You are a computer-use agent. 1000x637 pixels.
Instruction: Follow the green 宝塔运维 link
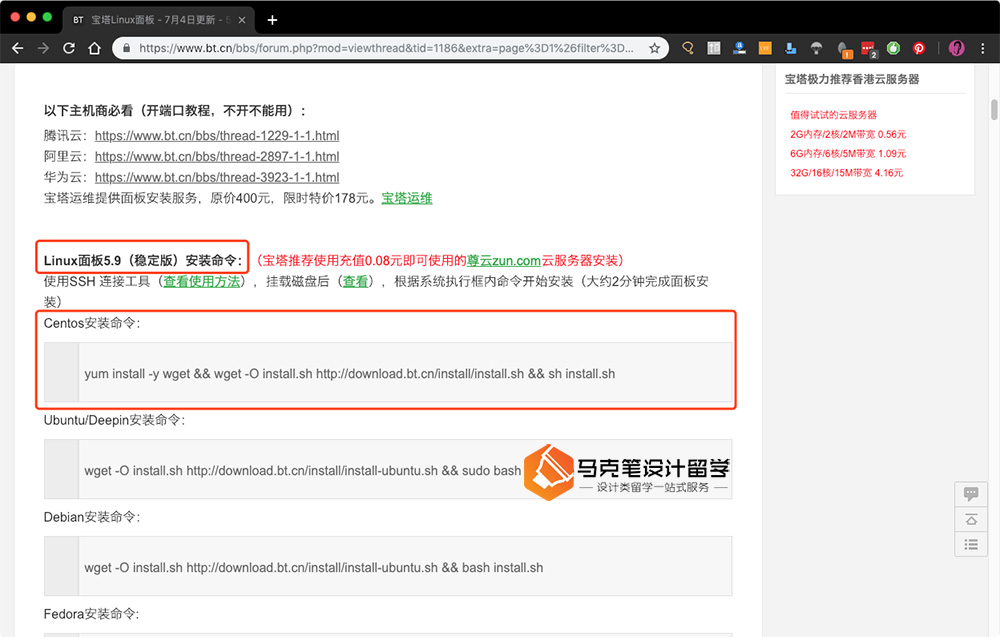pos(407,198)
